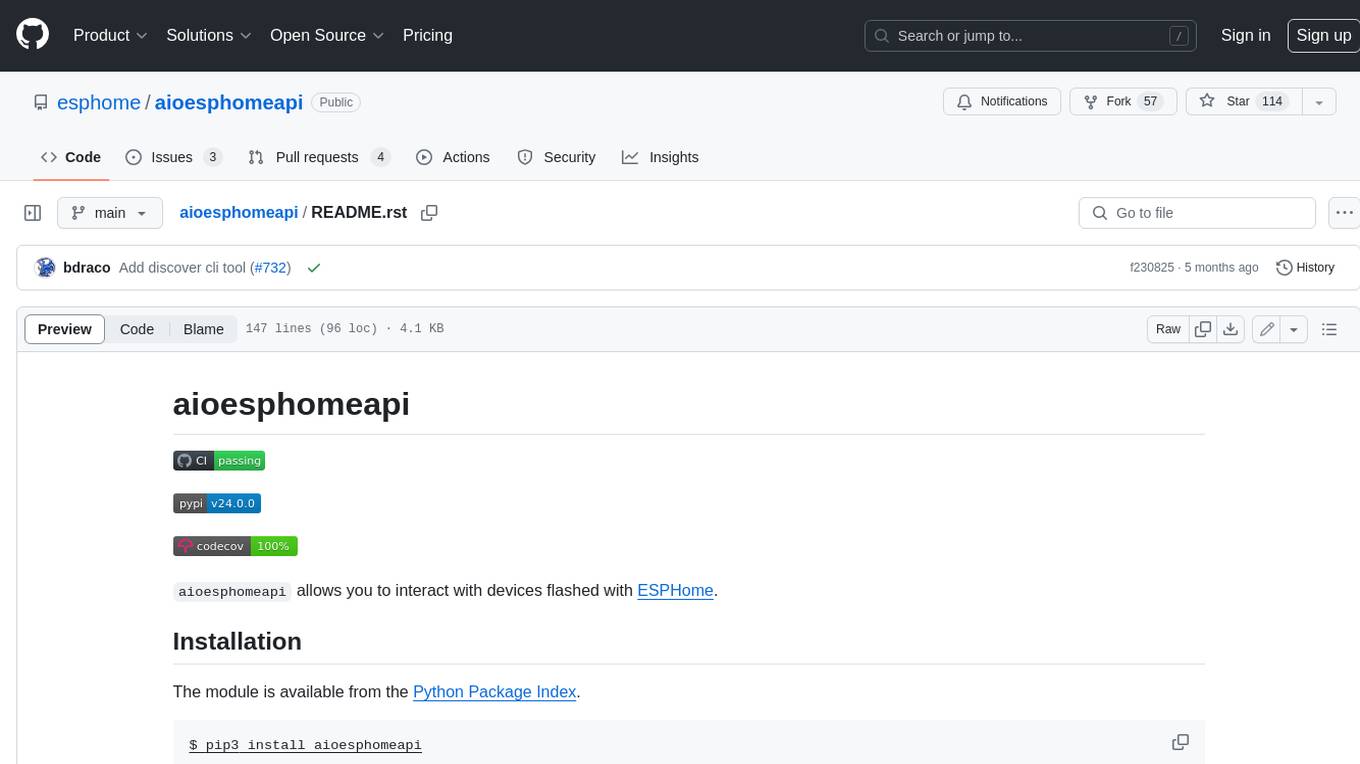The height and width of the screenshot is (764, 1360).
Task: Expand the file tree side panel
Action: [33, 213]
